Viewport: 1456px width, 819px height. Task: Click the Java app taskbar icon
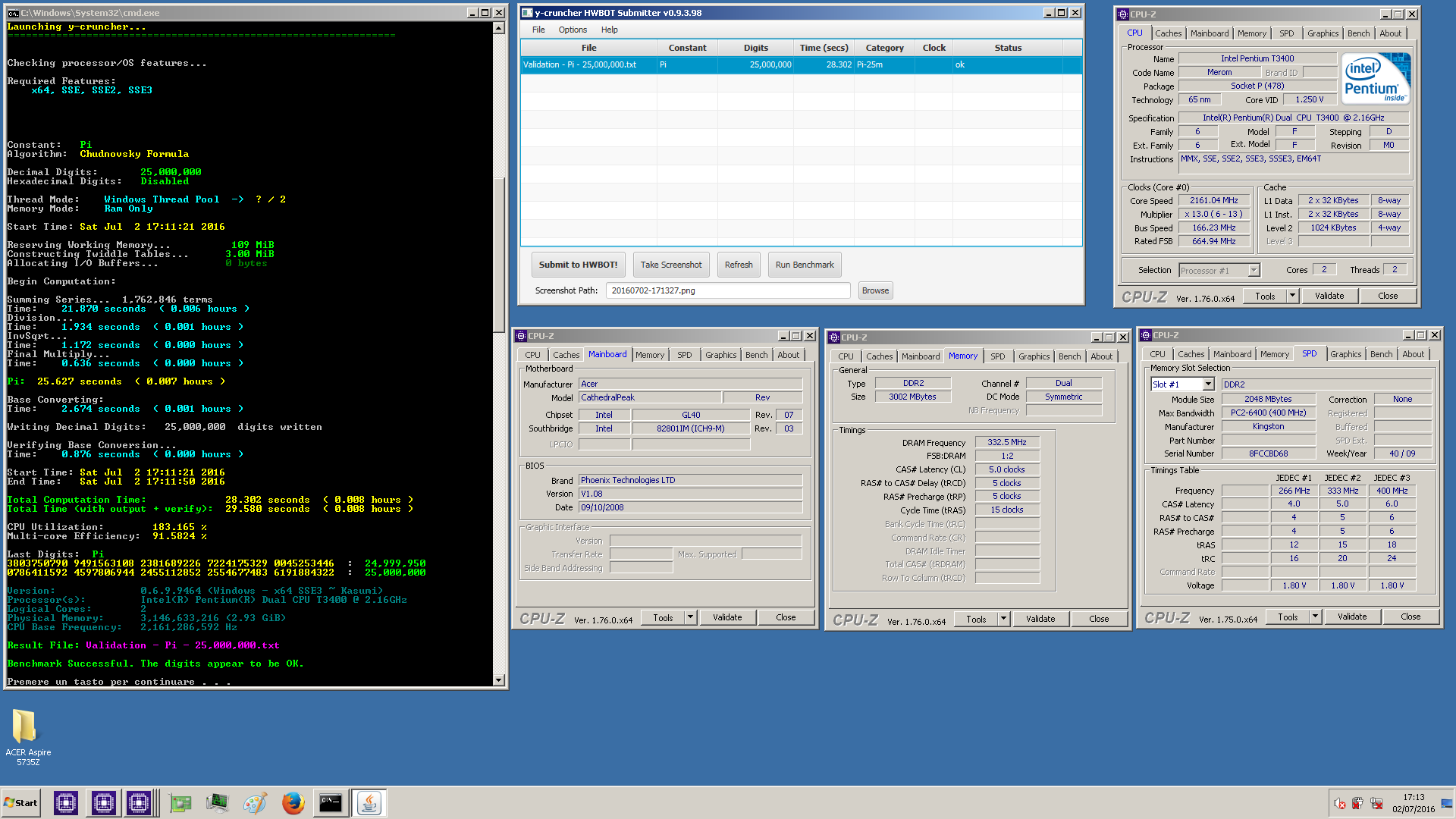[x=369, y=803]
